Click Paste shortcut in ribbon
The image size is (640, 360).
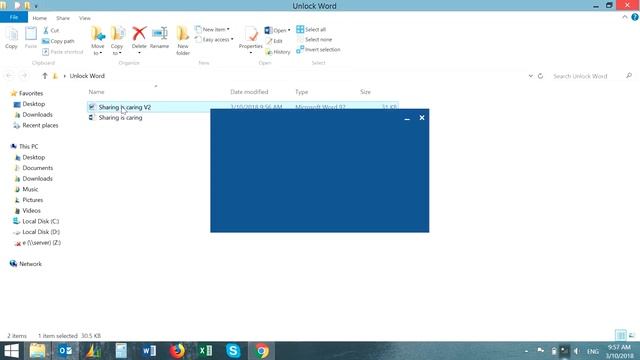coord(62,52)
